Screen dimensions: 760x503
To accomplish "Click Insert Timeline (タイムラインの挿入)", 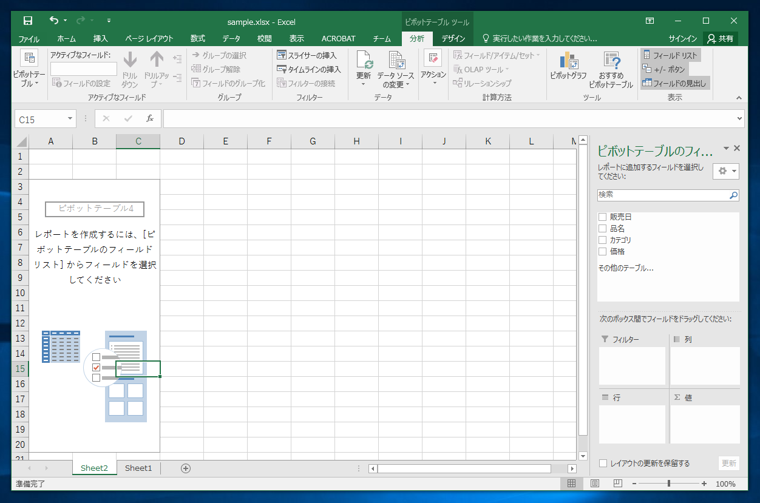I will click(309, 69).
